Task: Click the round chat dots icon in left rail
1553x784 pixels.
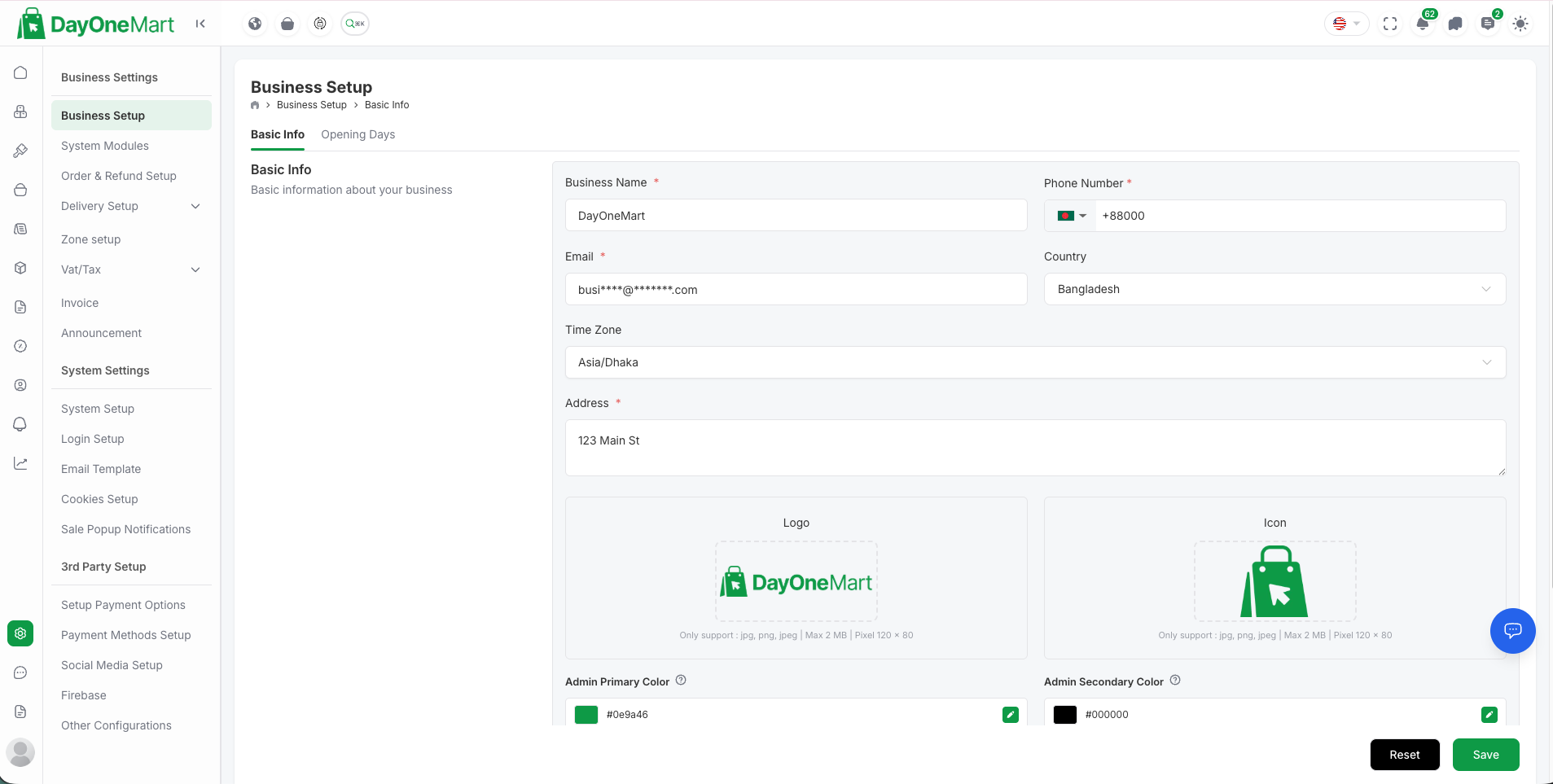Action: 20,672
